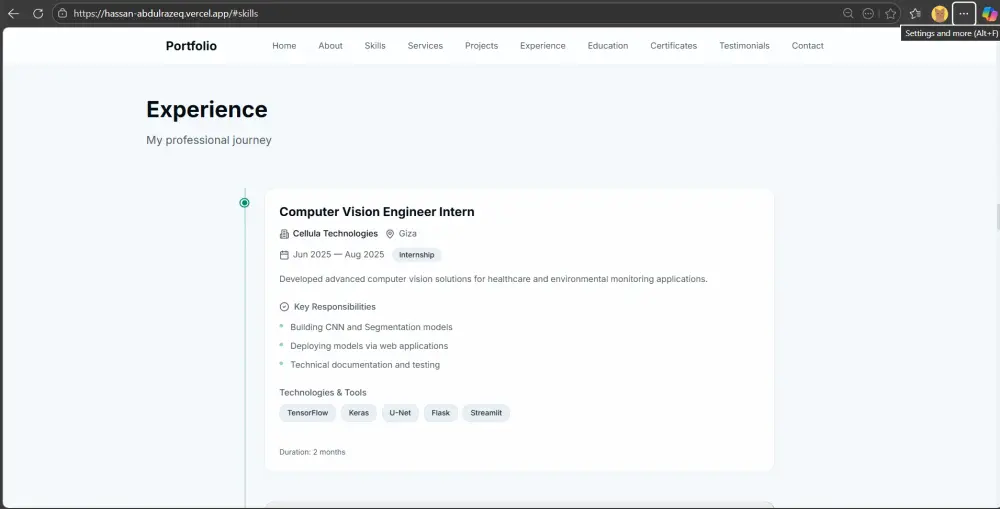The image size is (1000, 509).
Task: Open Settings and more menu
Action: pyautogui.click(x=964, y=14)
